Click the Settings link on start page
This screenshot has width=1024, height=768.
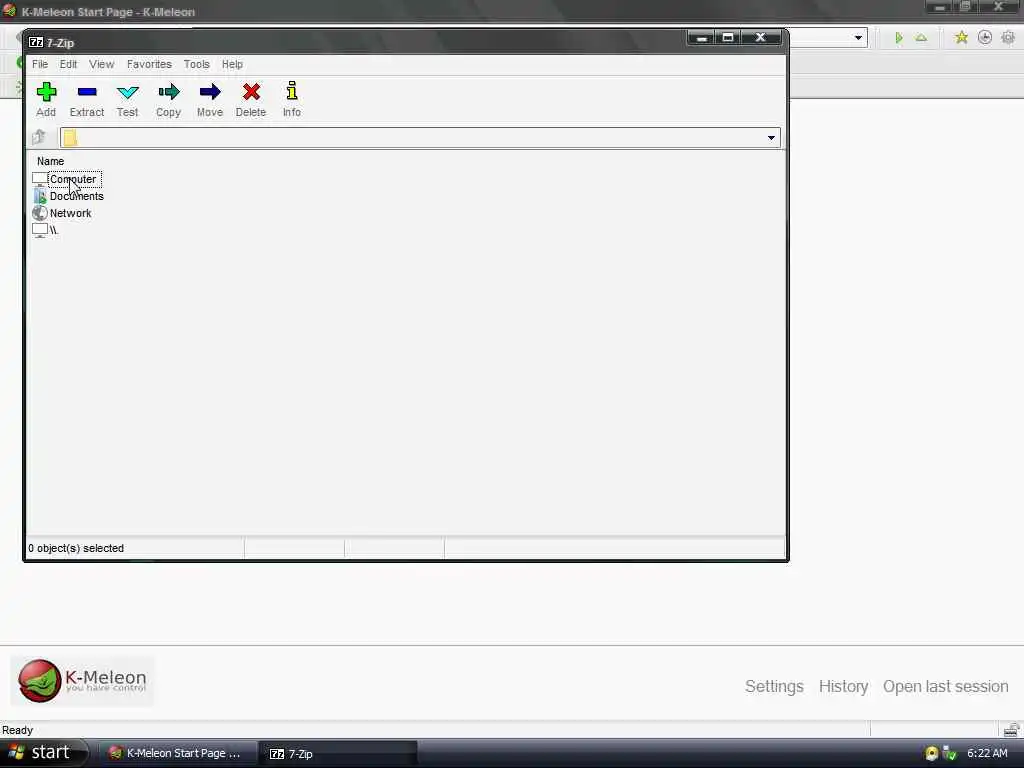tap(774, 686)
